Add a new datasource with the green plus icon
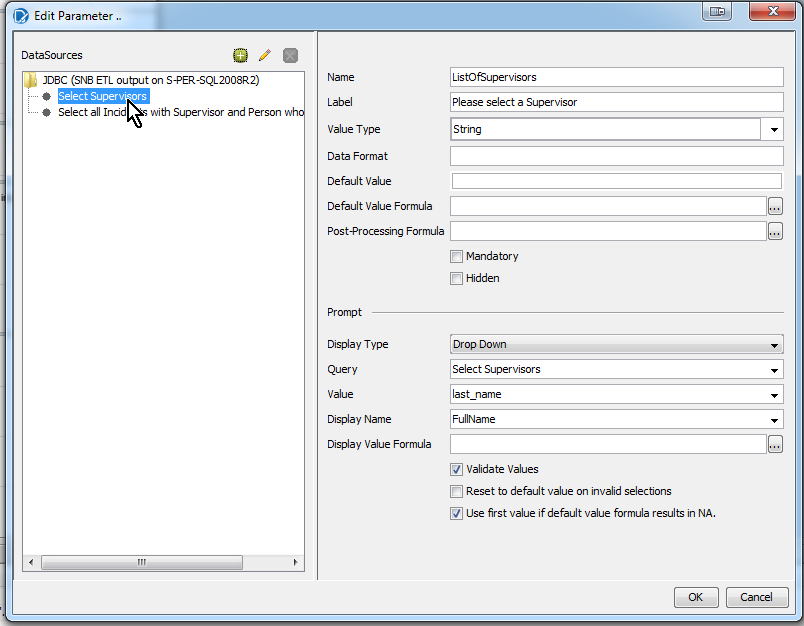The image size is (804, 626). [x=240, y=55]
